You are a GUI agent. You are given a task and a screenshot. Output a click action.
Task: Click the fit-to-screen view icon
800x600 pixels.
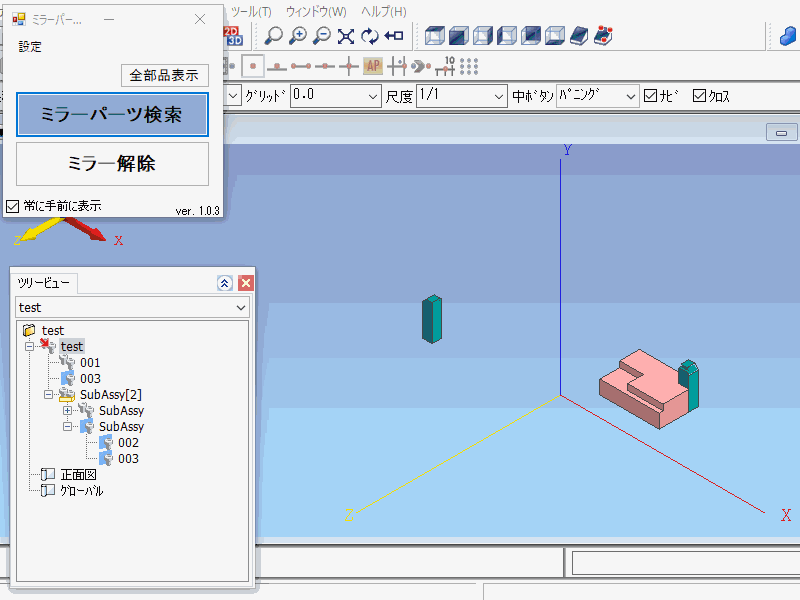[346, 36]
